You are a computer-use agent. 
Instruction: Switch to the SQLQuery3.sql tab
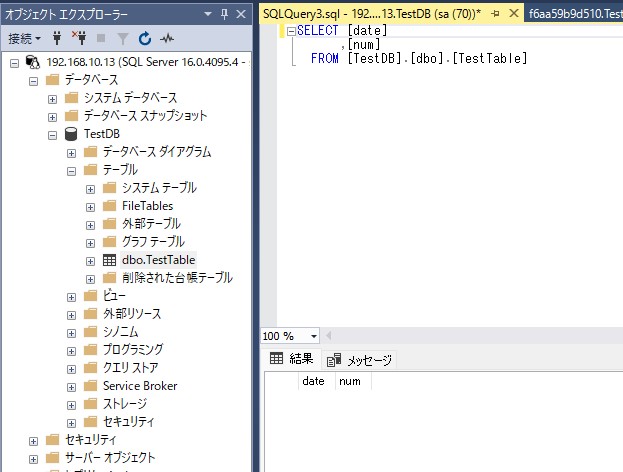click(x=371, y=14)
